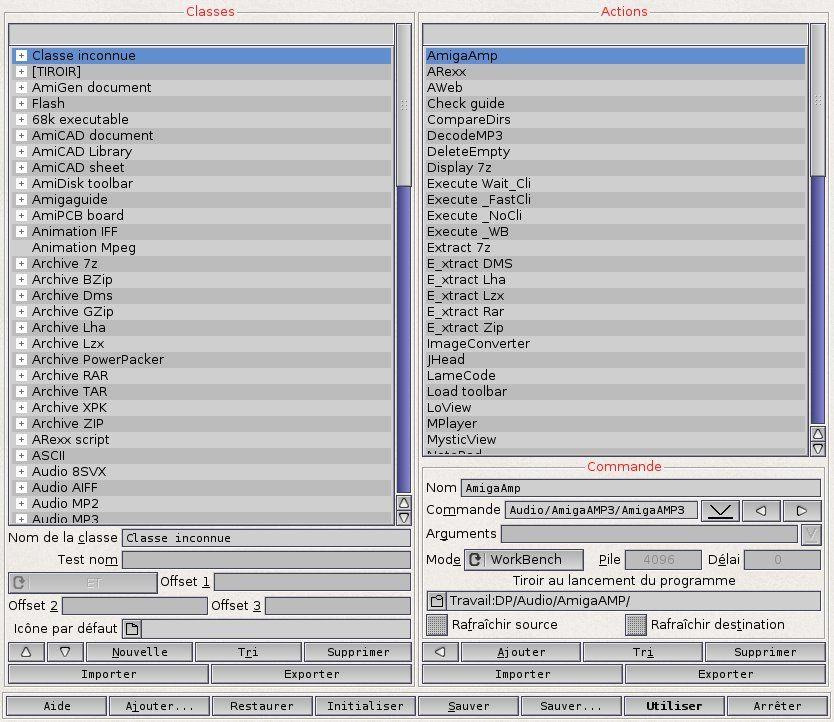Image resolution: width=834 pixels, height=722 pixels.
Task: Click Importer button under Classes
Action: click(x=109, y=674)
